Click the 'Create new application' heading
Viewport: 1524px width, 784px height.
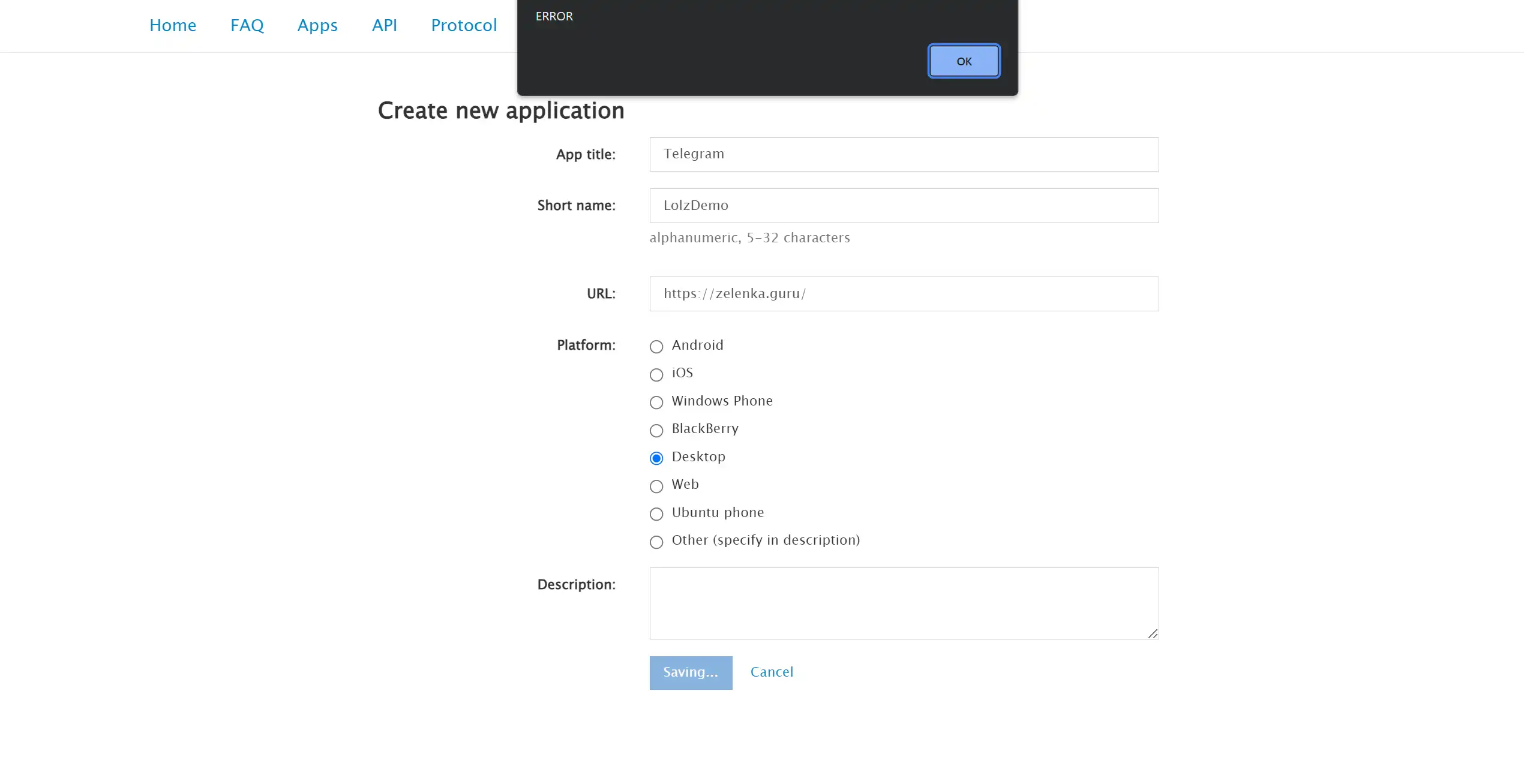tap(501, 111)
